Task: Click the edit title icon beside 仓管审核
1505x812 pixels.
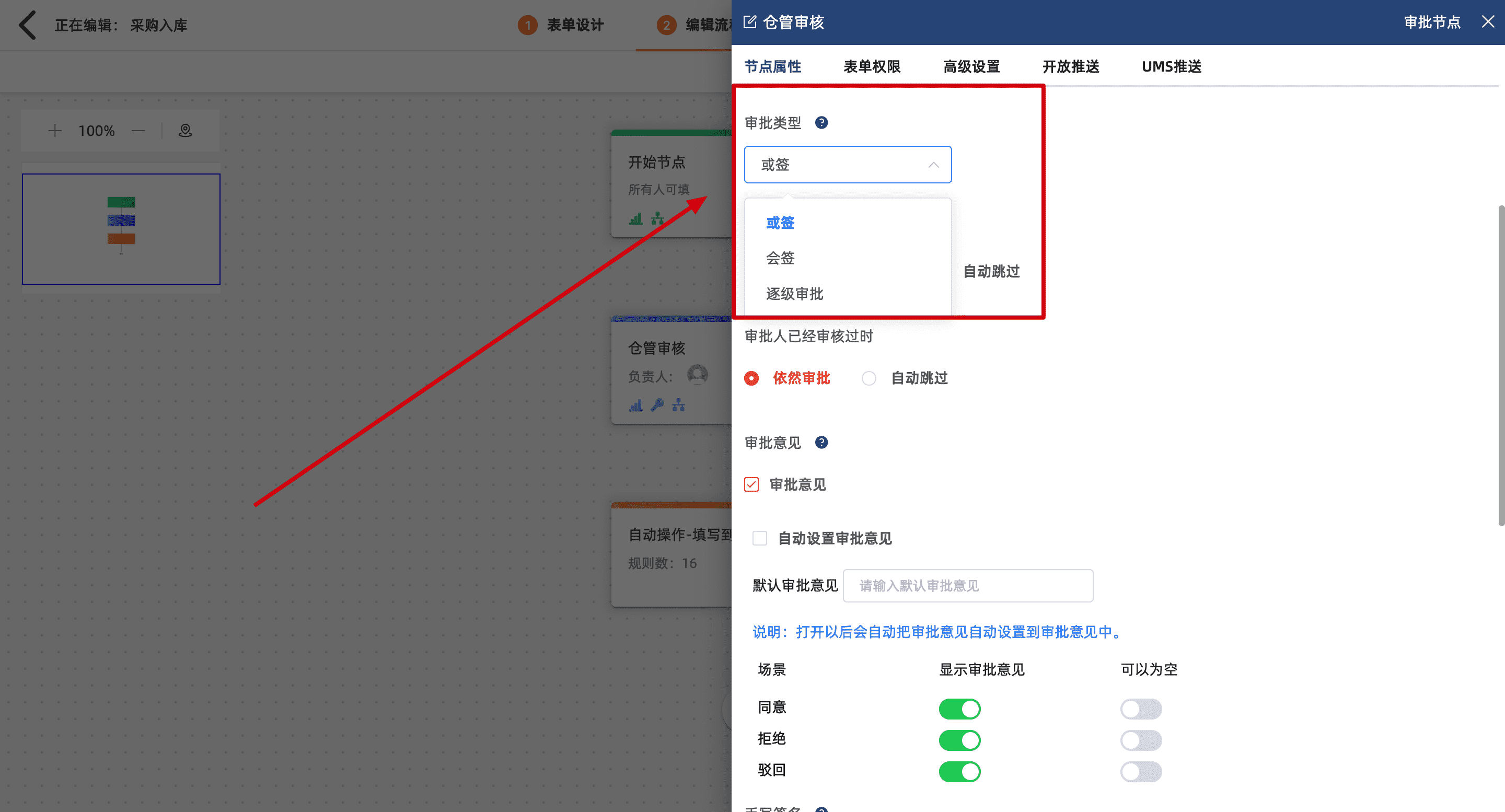Action: [749, 22]
